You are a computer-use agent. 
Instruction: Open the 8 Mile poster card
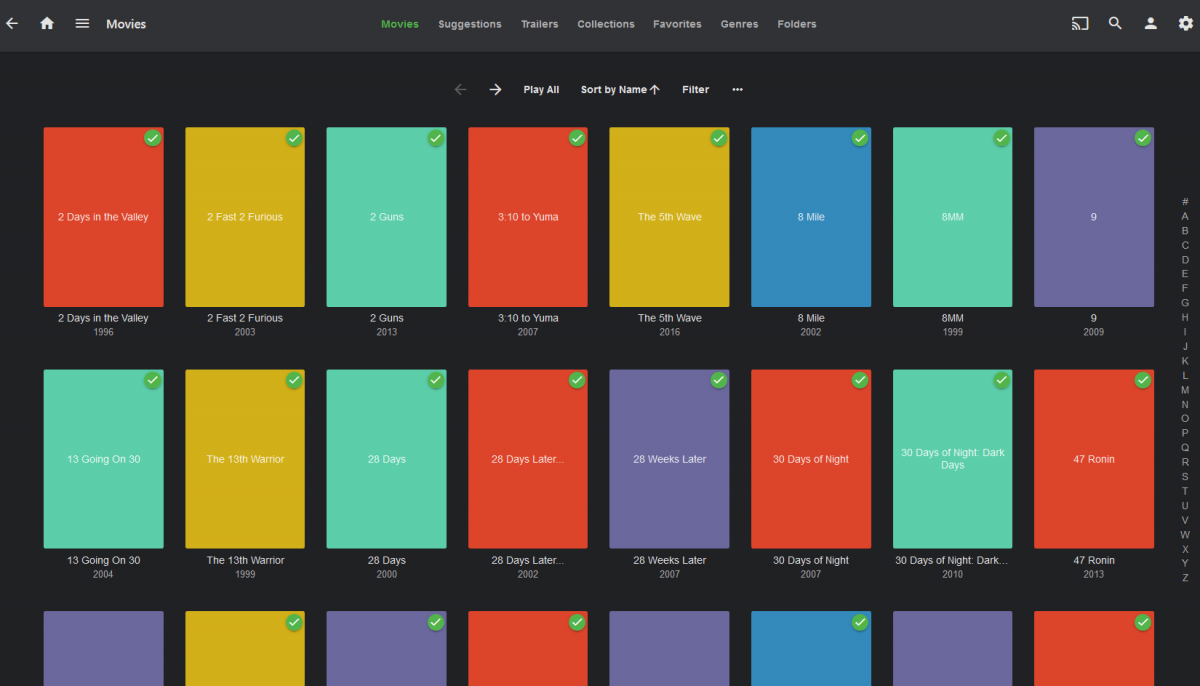point(811,217)
